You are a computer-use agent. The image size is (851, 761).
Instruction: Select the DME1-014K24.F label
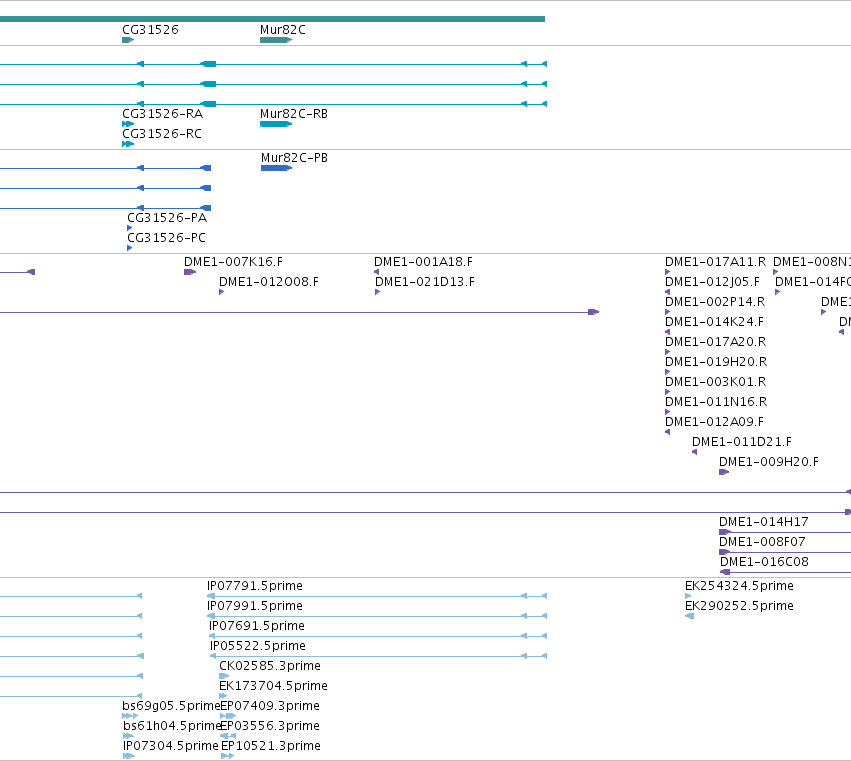click(714, 322)
